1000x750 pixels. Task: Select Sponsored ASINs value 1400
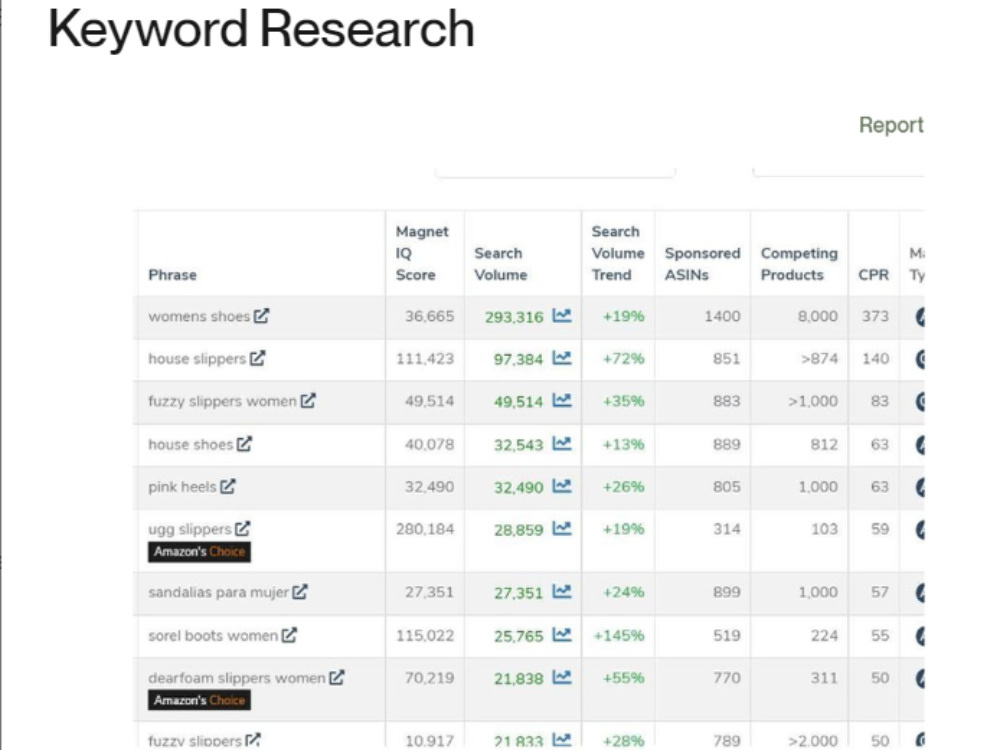[722, 316]
